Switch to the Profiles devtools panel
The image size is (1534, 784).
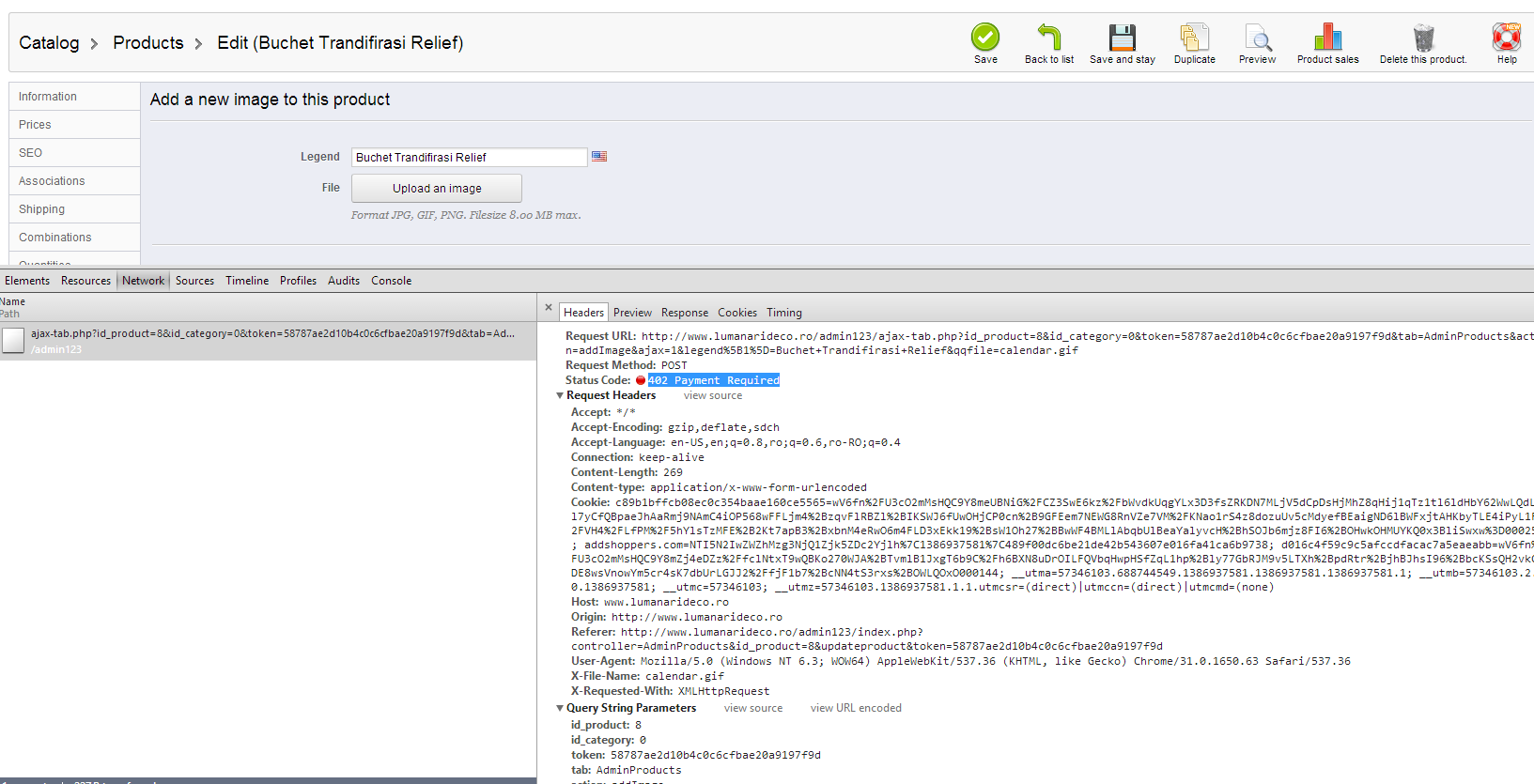[x=298, y=281]
